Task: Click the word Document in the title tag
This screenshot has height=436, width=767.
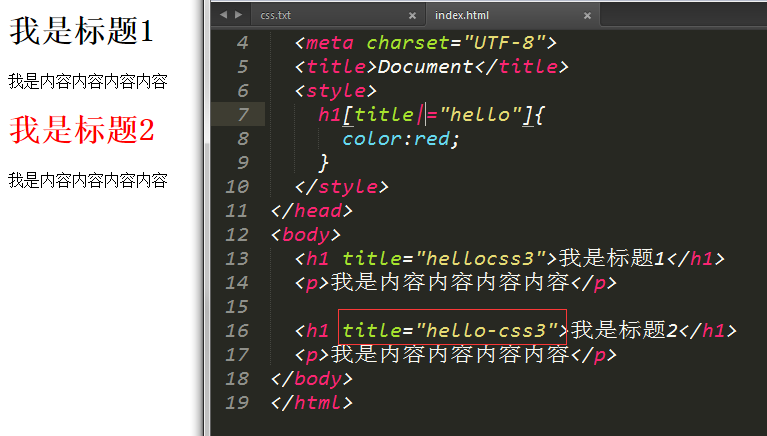Action: 425,67
